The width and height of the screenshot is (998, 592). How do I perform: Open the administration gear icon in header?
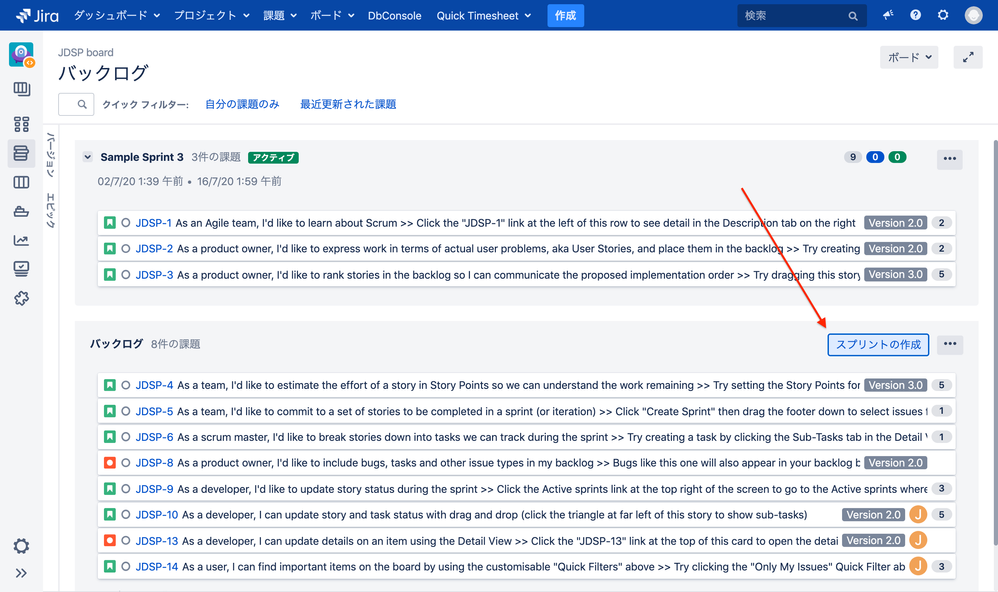coord(943,15)
